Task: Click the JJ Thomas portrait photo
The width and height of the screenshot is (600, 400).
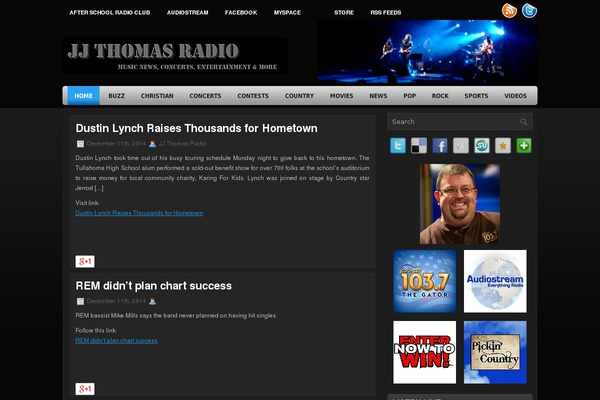Action: click(460, 204)
